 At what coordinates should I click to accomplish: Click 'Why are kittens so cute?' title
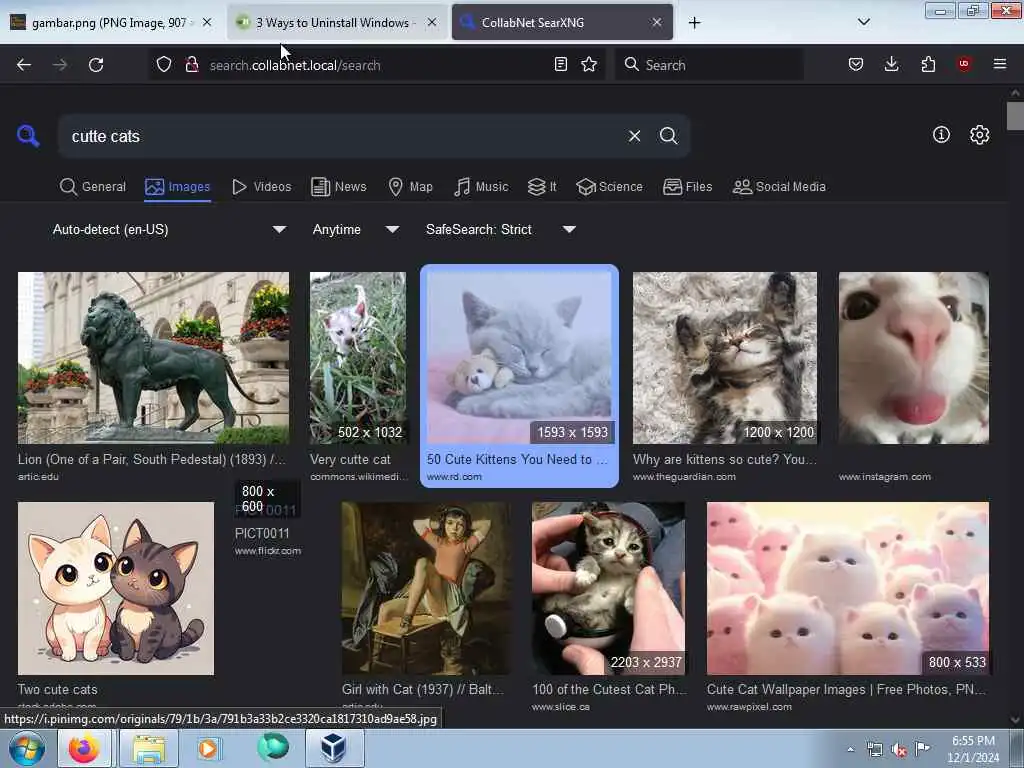(724, 459)
